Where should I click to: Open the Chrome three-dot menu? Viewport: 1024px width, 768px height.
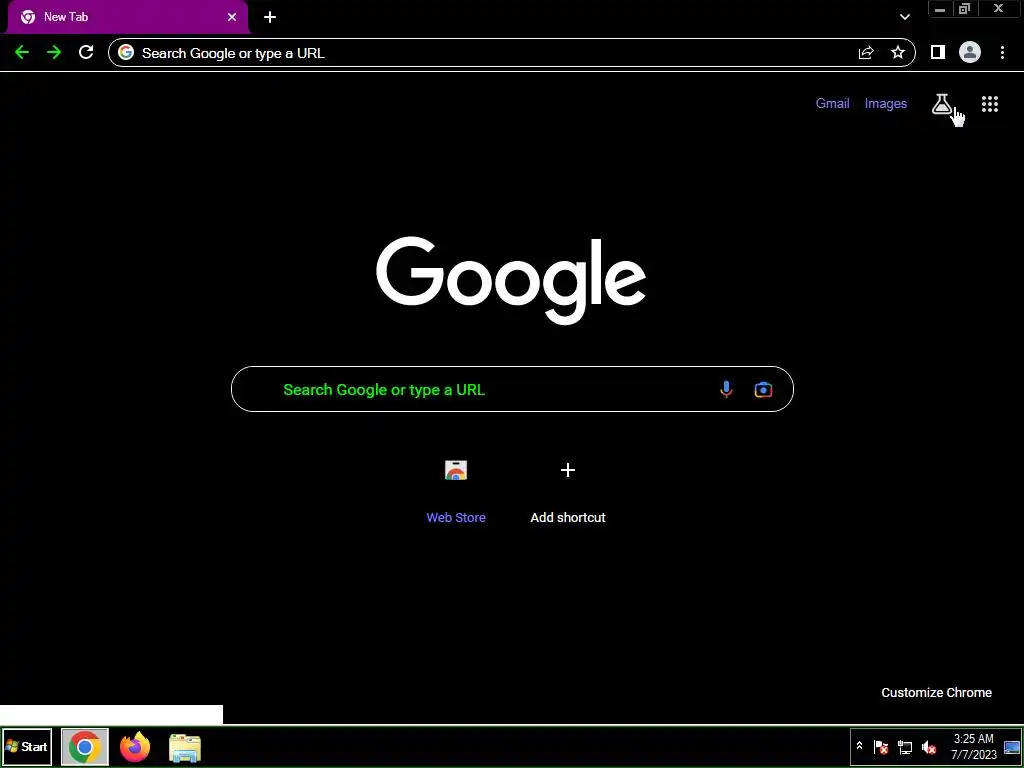pos(1002,53)
